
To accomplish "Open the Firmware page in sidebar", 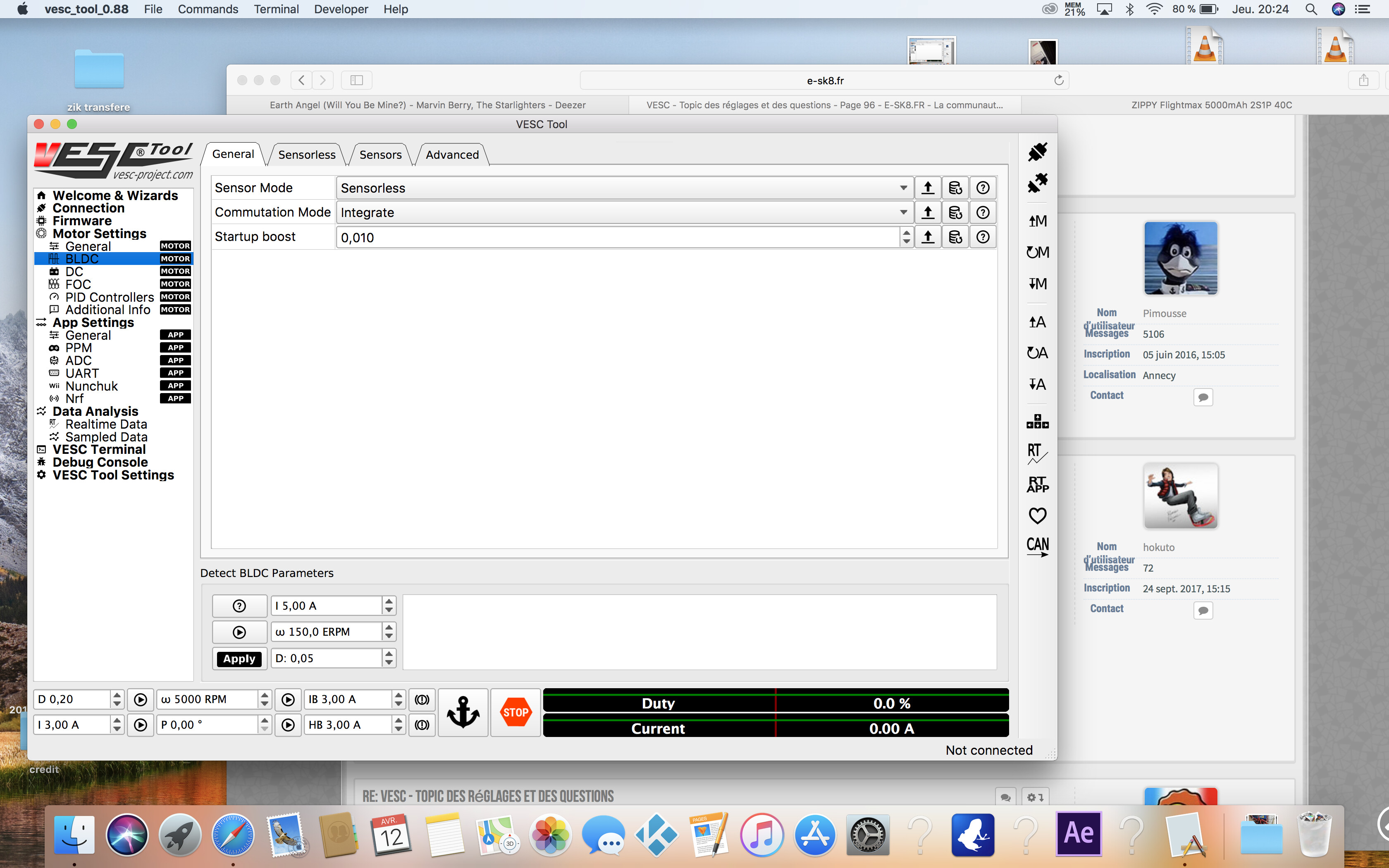I will coord(81,221).
